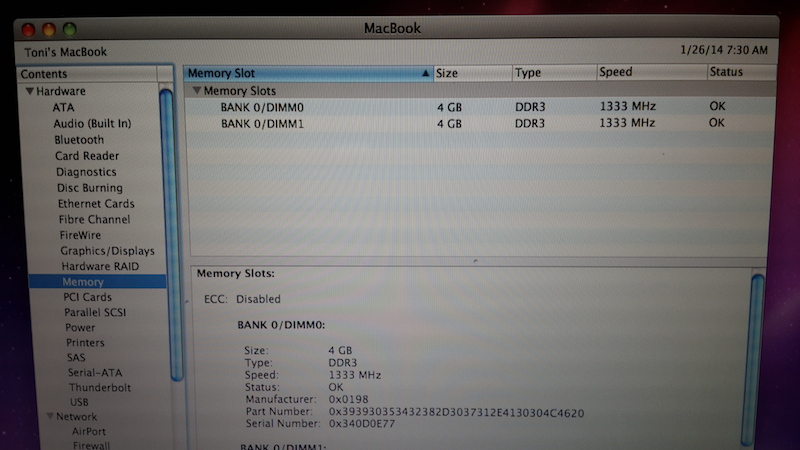This screenshot has width=800, height=450.
Task: Sort by the Size column header
Action: [x=470, y=73]
